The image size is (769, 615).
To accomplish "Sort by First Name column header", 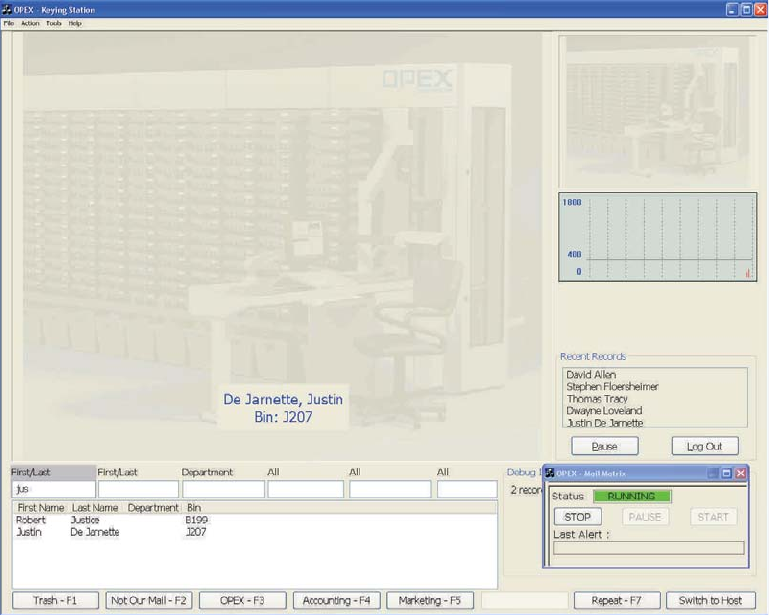I will coord(41,508).
